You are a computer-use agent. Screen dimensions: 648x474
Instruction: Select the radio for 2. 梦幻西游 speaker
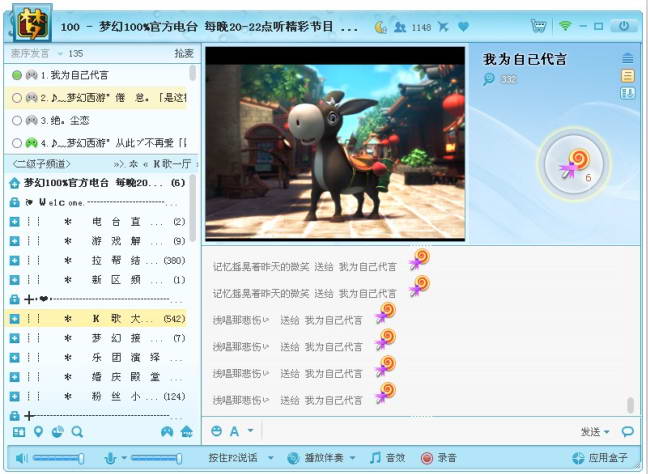pos(17,98)
